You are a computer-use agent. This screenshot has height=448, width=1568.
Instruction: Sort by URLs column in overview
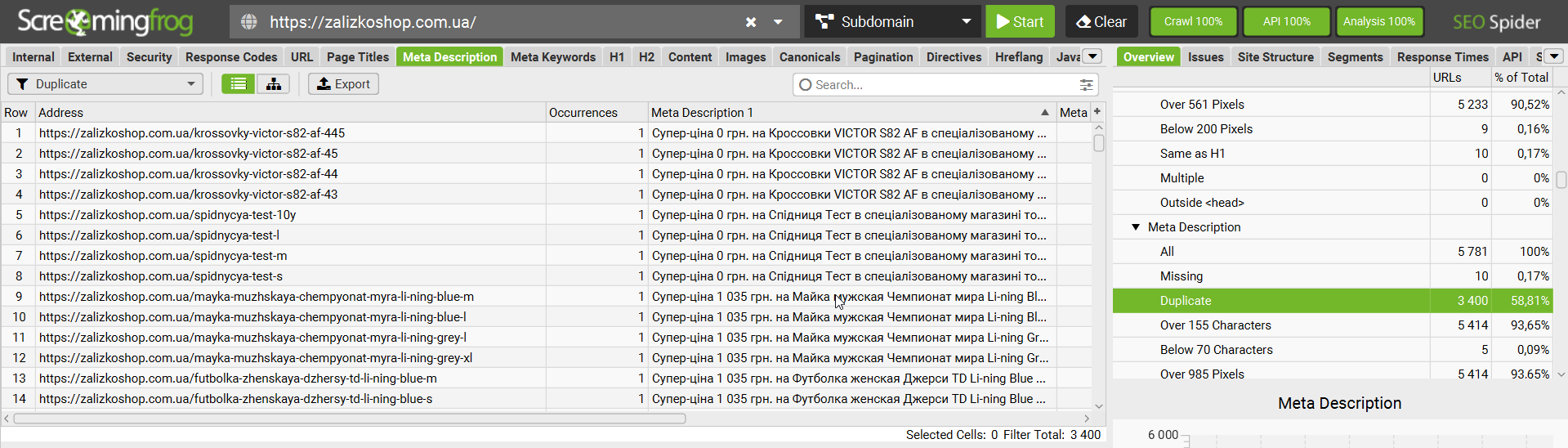(x=1460, y=78)
